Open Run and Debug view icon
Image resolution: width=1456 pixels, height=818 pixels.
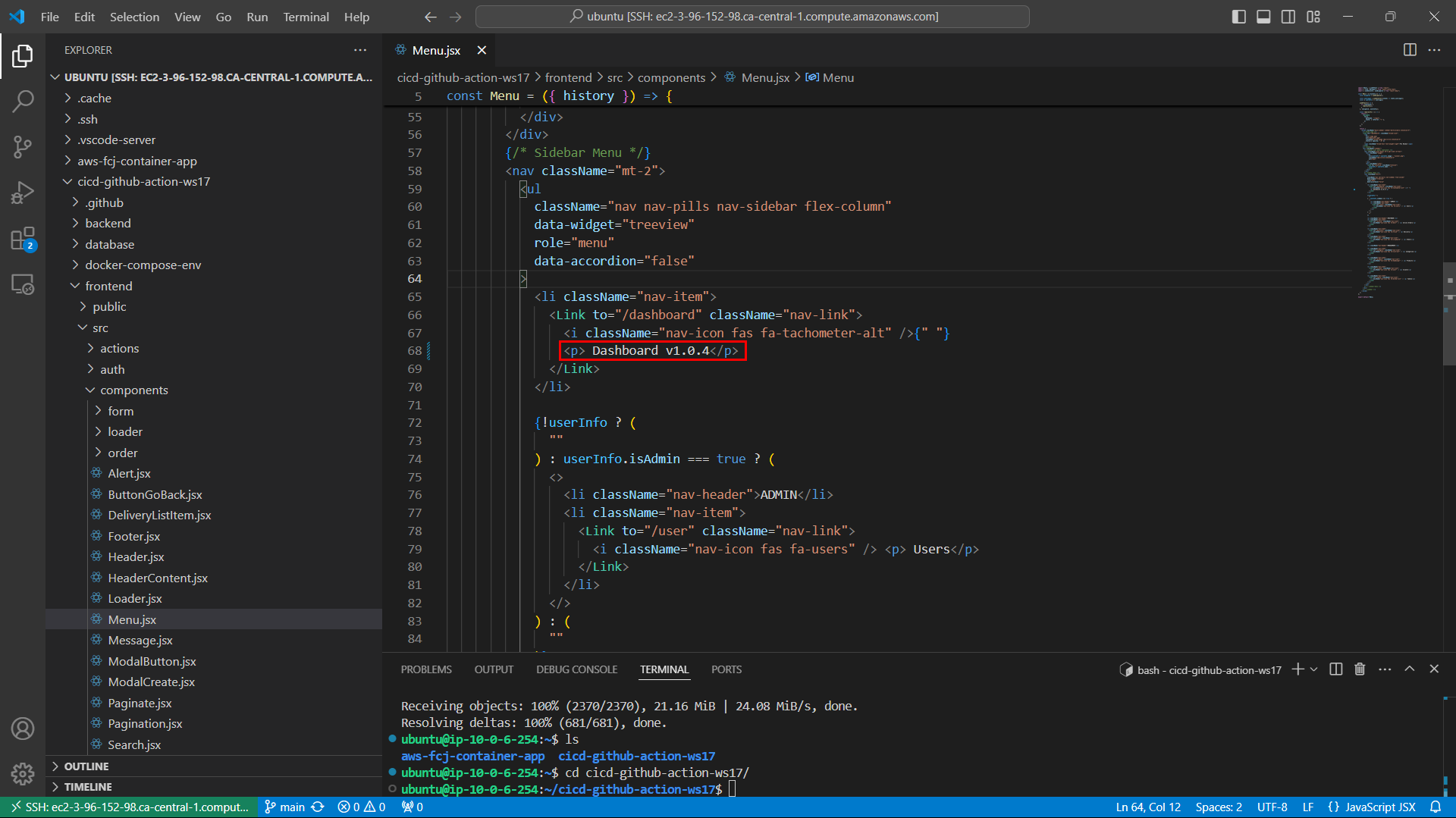coord(23,193)
